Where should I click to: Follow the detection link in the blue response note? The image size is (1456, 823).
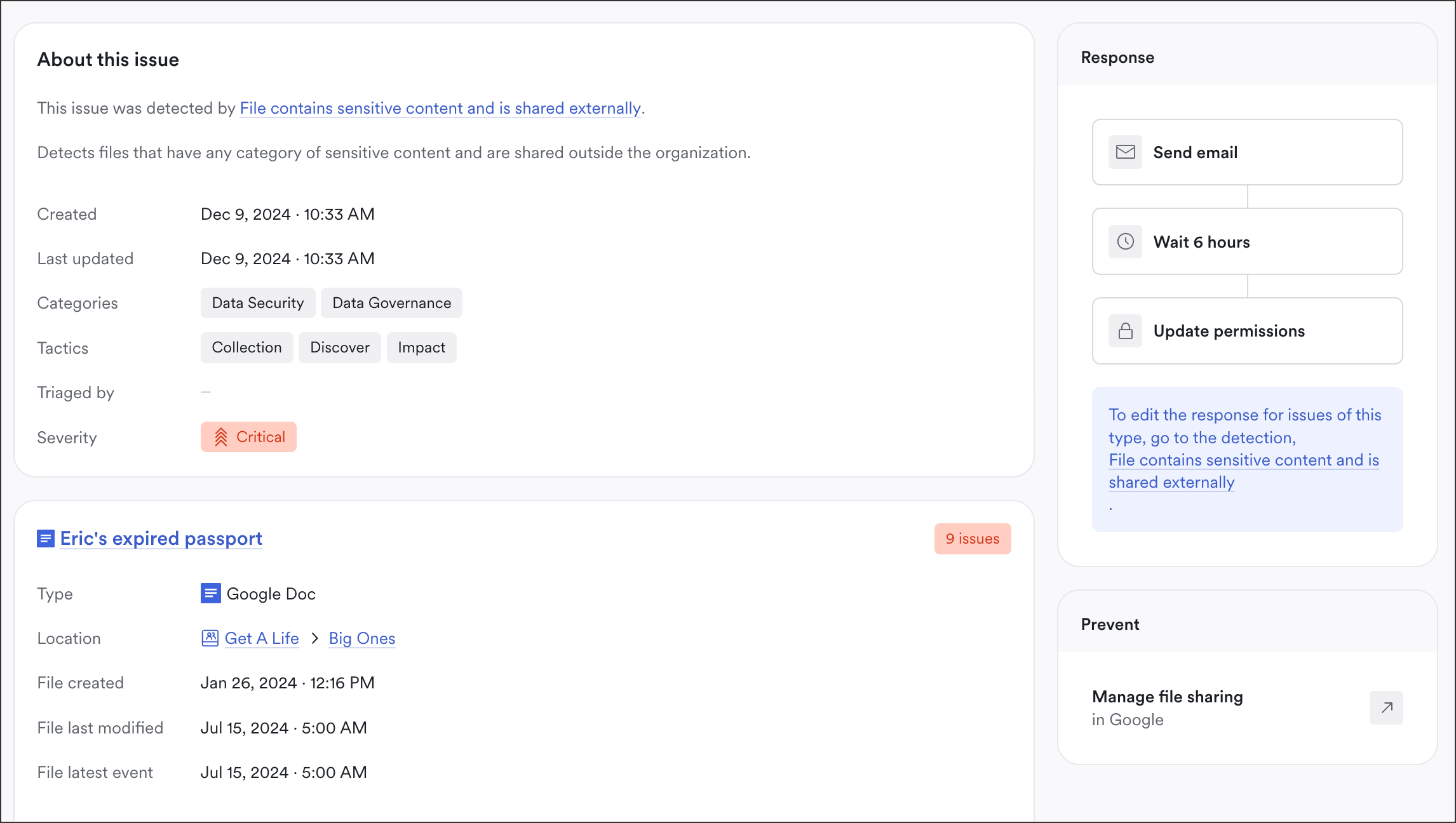1244,471
